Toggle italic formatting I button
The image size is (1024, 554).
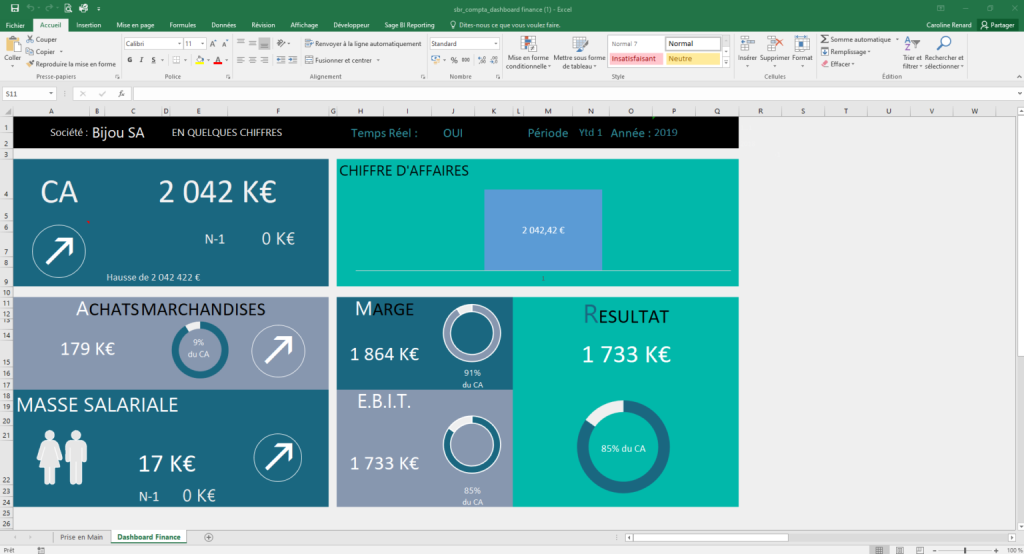tap(140, 60)
